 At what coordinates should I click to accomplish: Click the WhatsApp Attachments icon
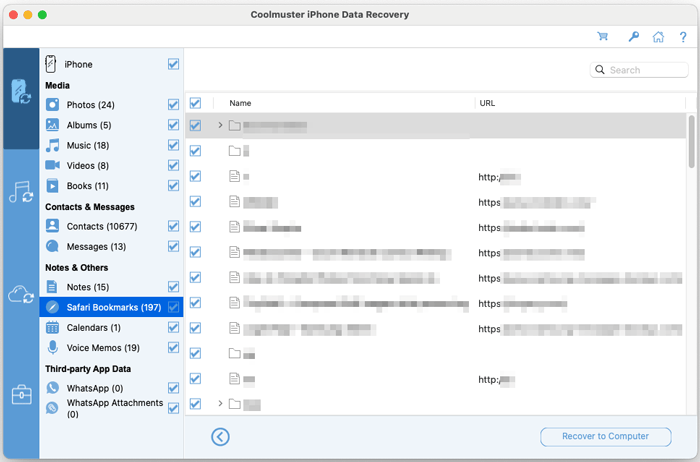click(x=52, y=408)
